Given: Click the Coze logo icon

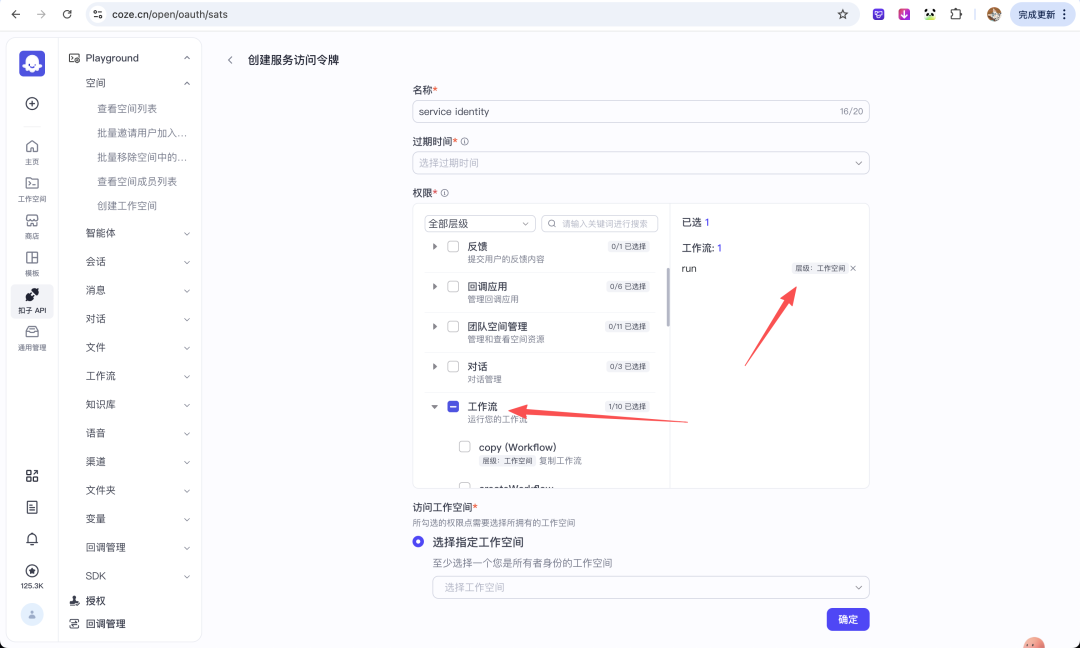Looking at the screenshot, I should pyautogui.click(x=32, y=63).
